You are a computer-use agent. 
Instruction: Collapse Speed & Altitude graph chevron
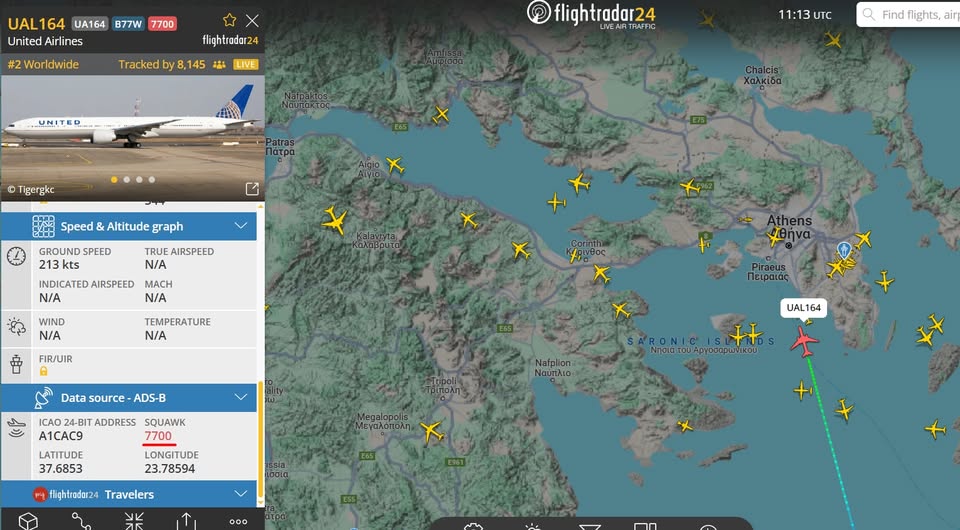tap(241, 226)
